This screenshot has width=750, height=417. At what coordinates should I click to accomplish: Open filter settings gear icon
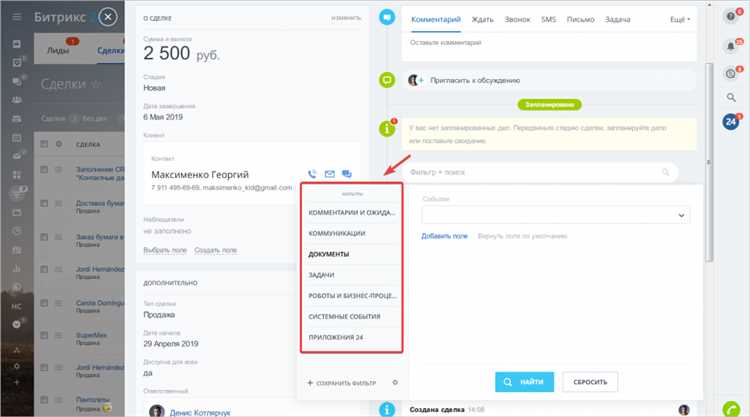pos(395,383)
